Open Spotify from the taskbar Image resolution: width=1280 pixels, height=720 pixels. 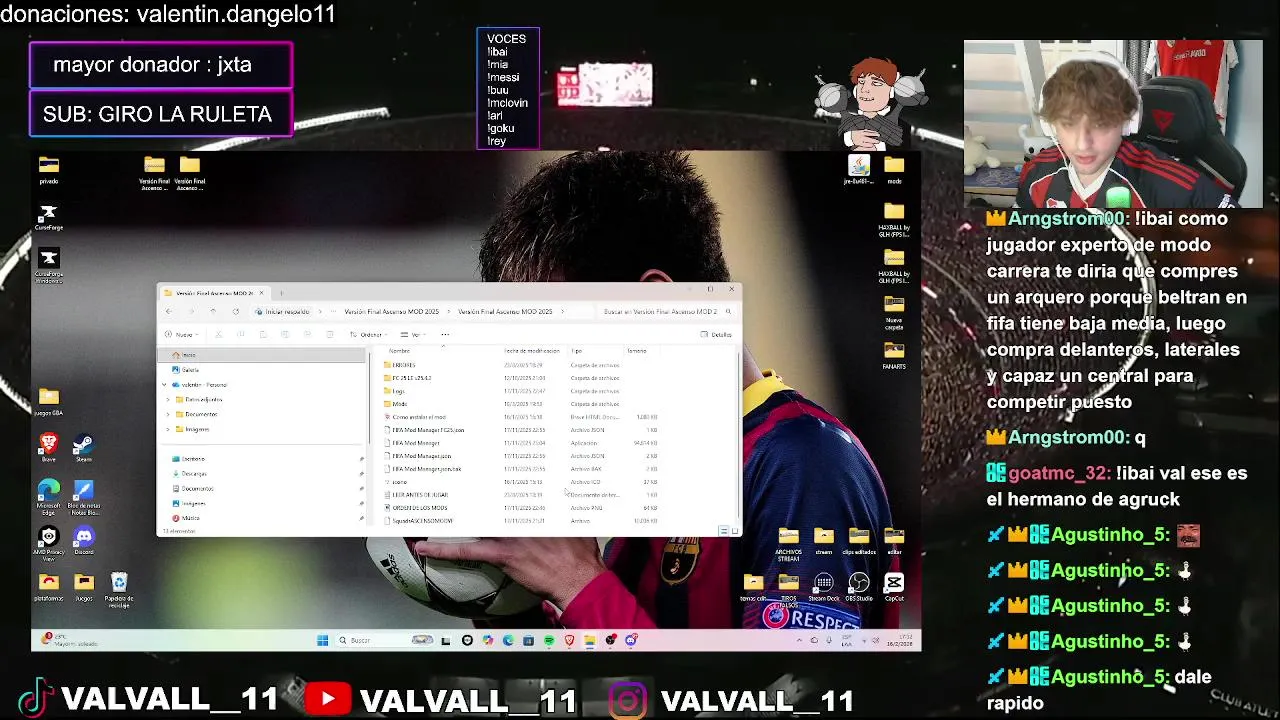click(x=548, y=640)
